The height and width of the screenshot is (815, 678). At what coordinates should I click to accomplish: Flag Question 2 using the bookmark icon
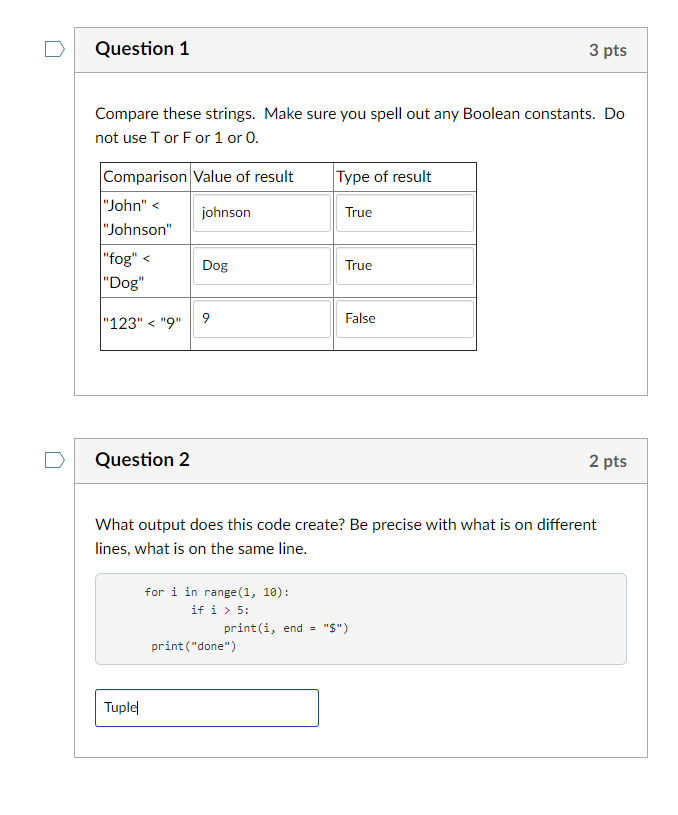click(x=54, y=459)
